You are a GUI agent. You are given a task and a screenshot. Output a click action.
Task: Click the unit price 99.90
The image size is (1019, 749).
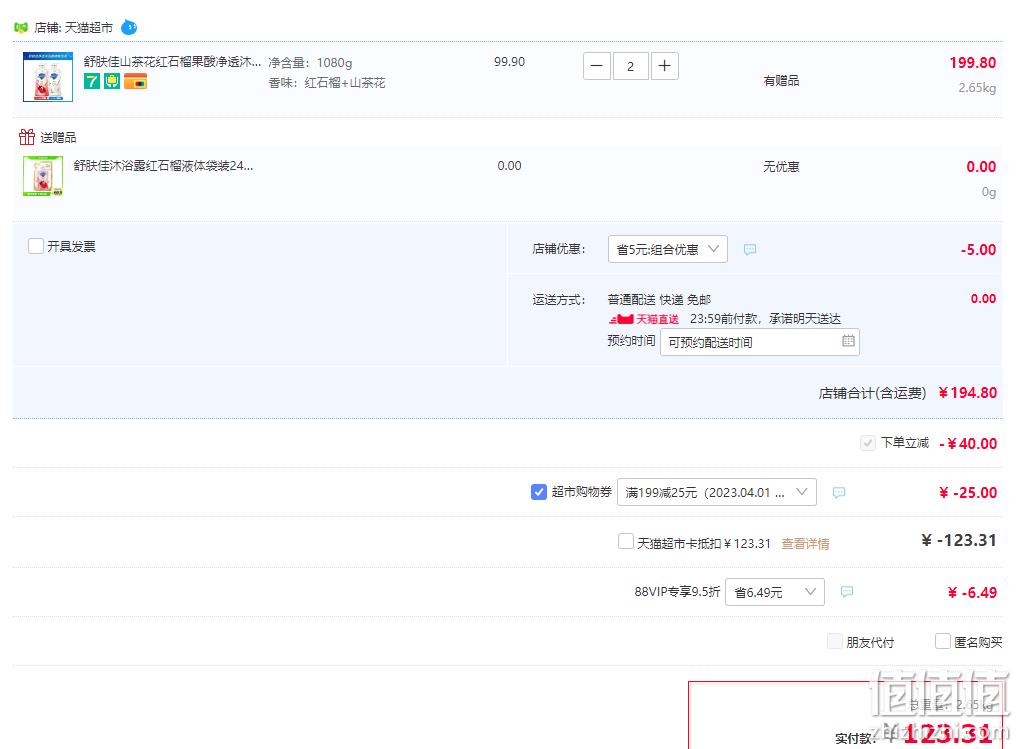[510, 62]
